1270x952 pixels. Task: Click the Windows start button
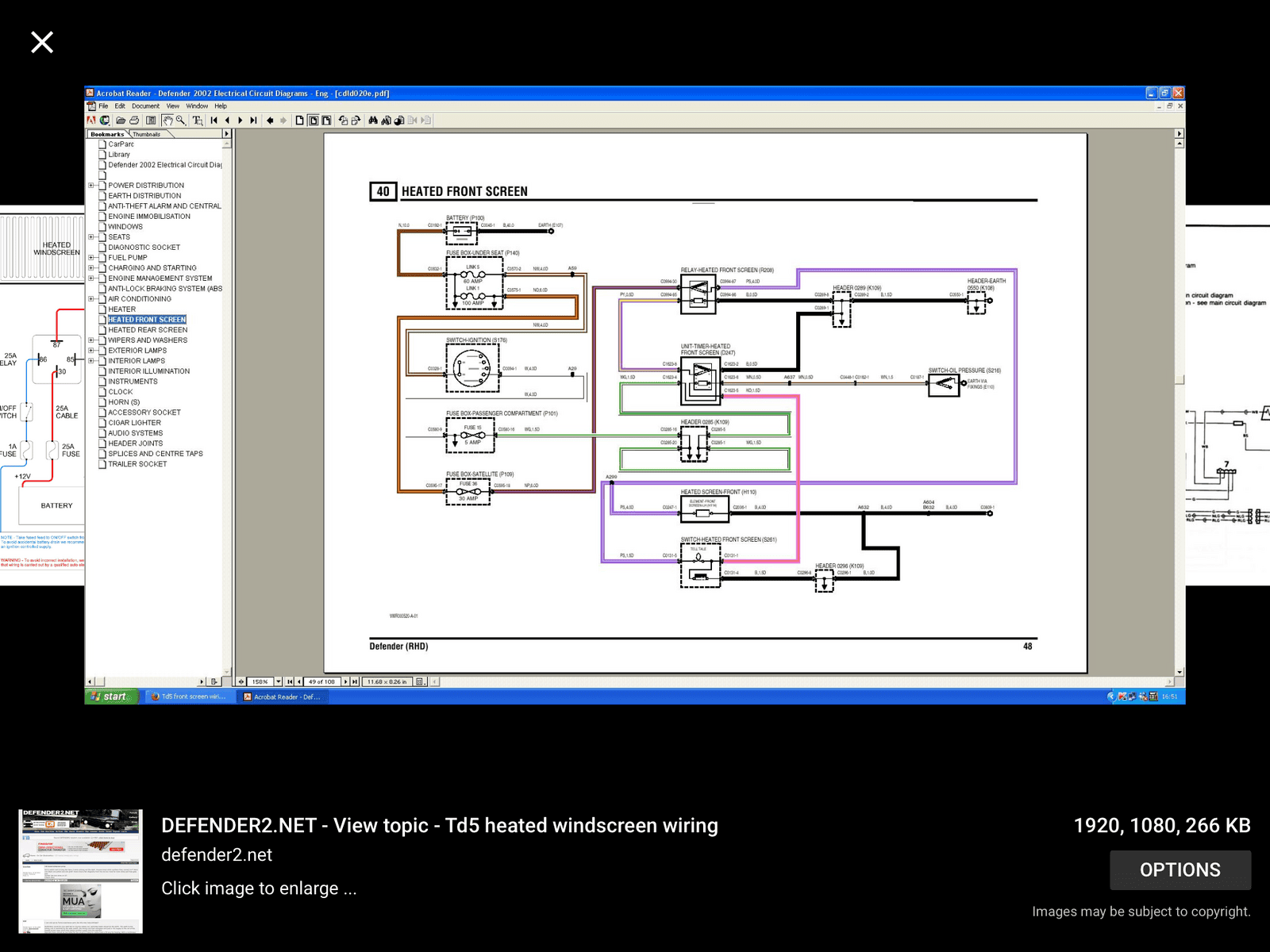point(112,697)
